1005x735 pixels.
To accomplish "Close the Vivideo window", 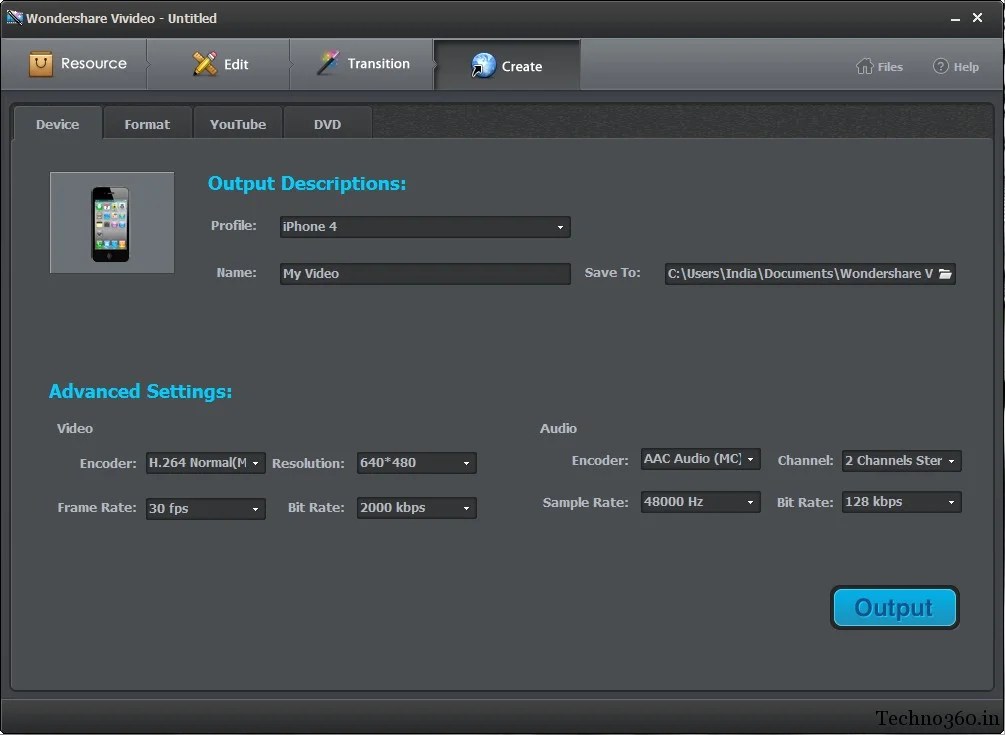I will [x=977, y=18].
